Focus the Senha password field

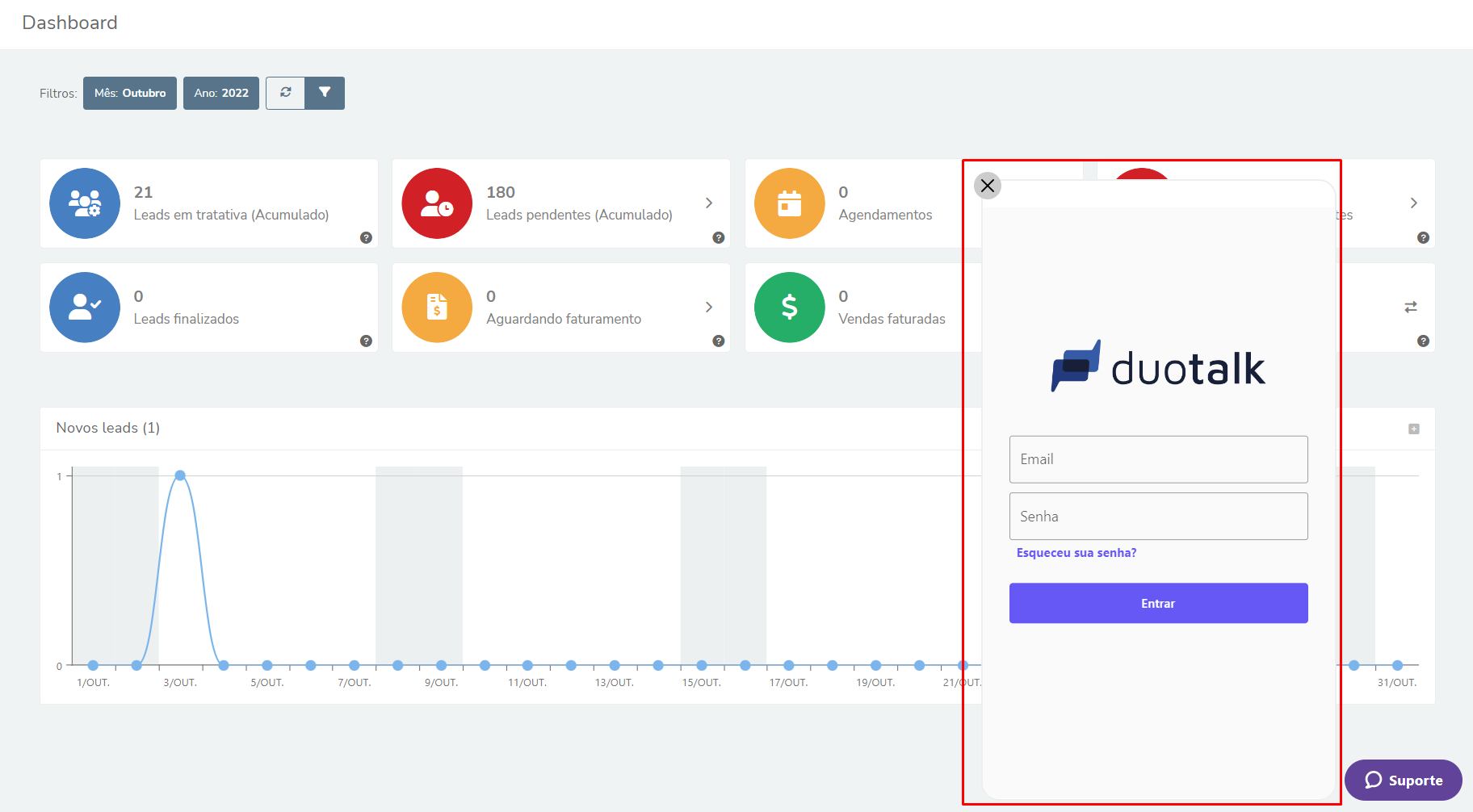[1158, 516]
